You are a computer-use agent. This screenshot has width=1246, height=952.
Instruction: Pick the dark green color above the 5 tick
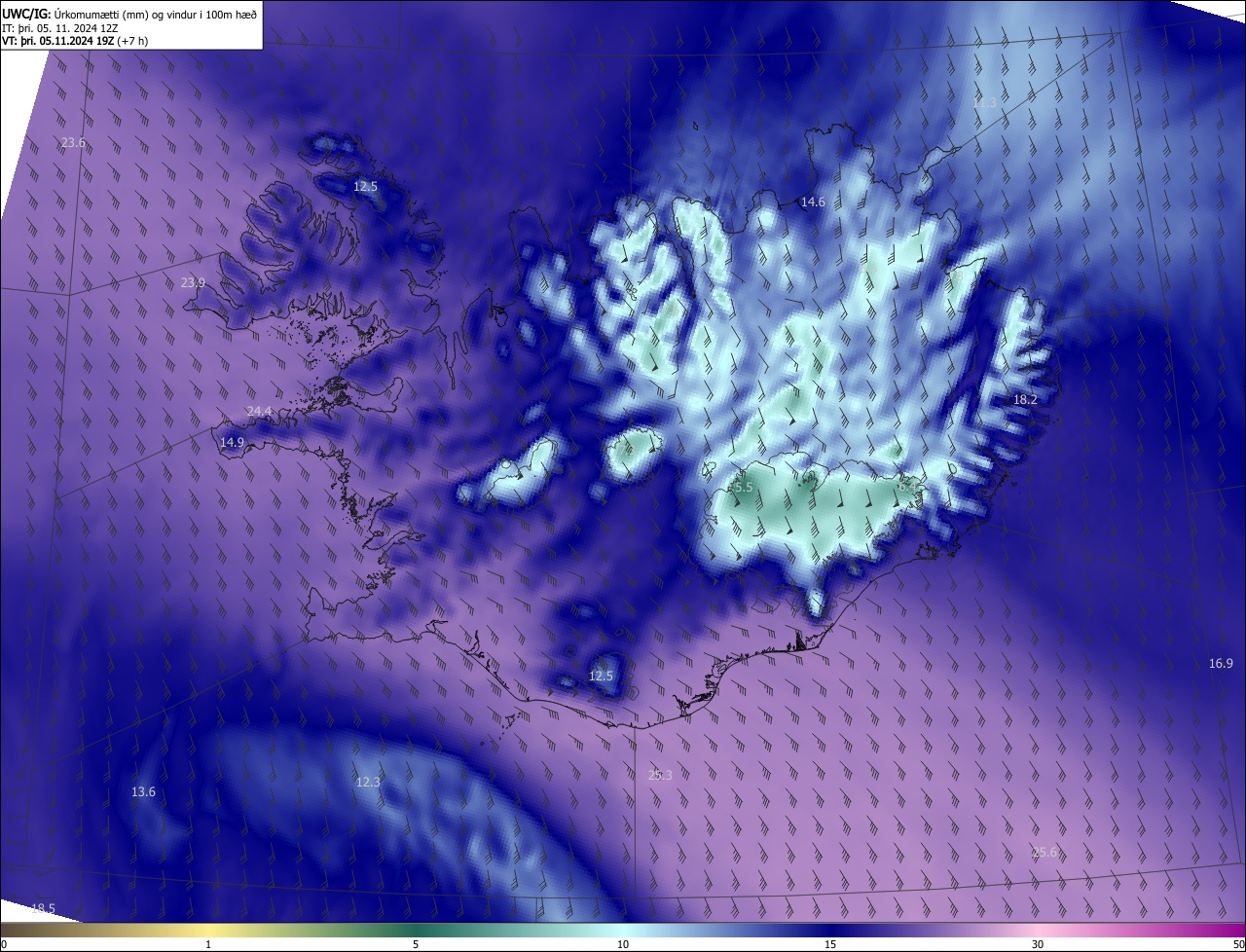point(416,931)
